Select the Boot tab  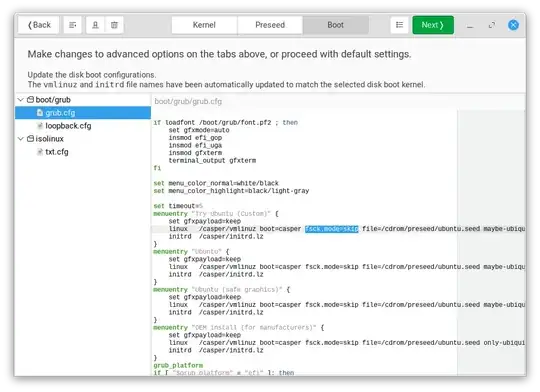[x=335, y=25]
